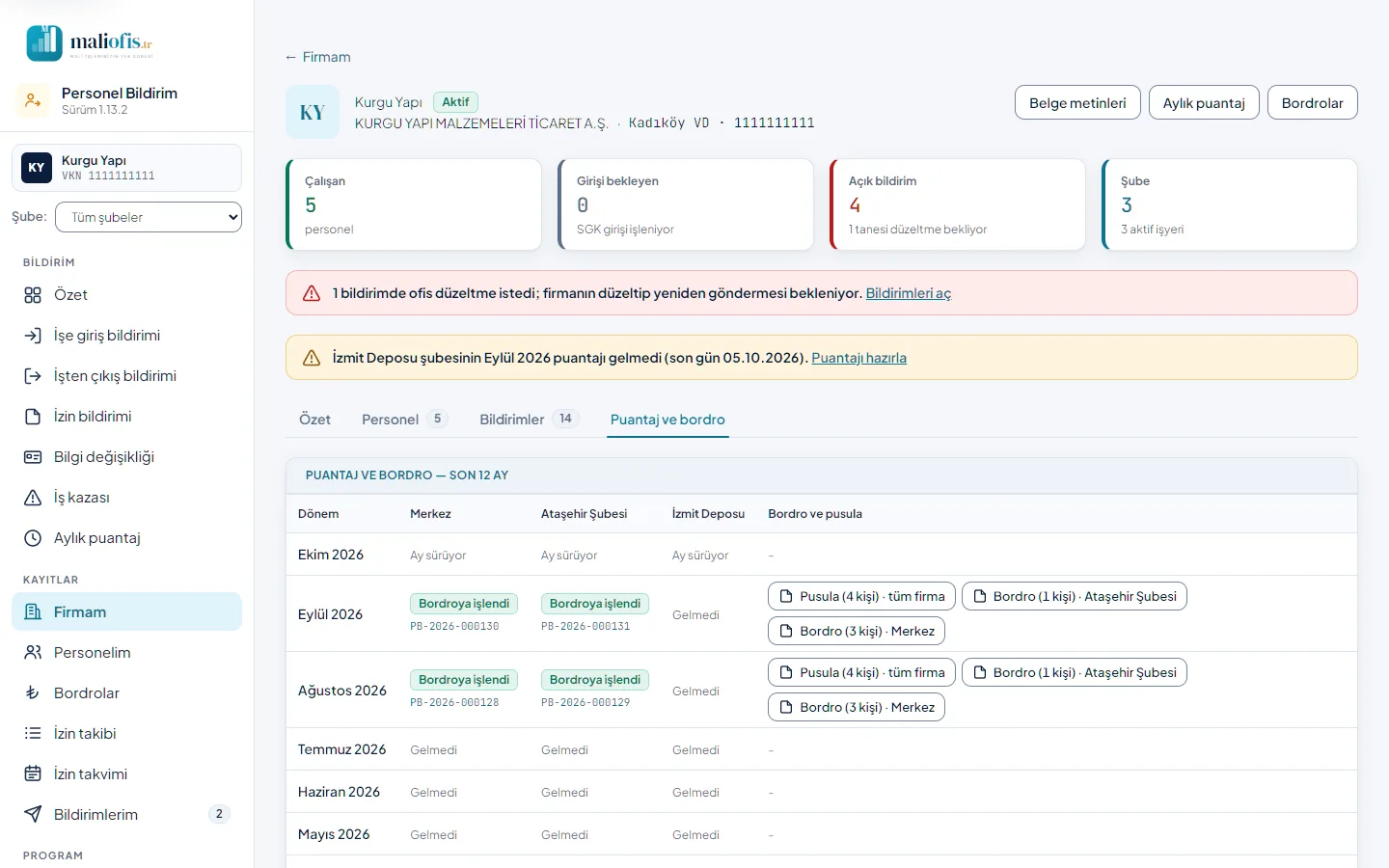Go back via ← Firmam link
The height and width of the screenshot is (868, 1389).
(317, 57)
